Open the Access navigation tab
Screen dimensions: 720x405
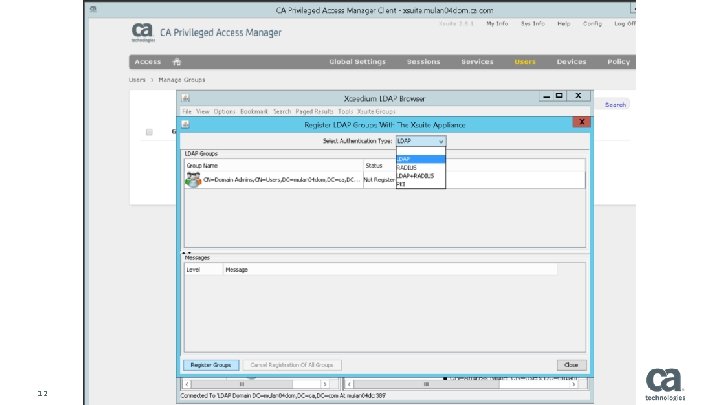pyautogui.click(x=147, y=62)
